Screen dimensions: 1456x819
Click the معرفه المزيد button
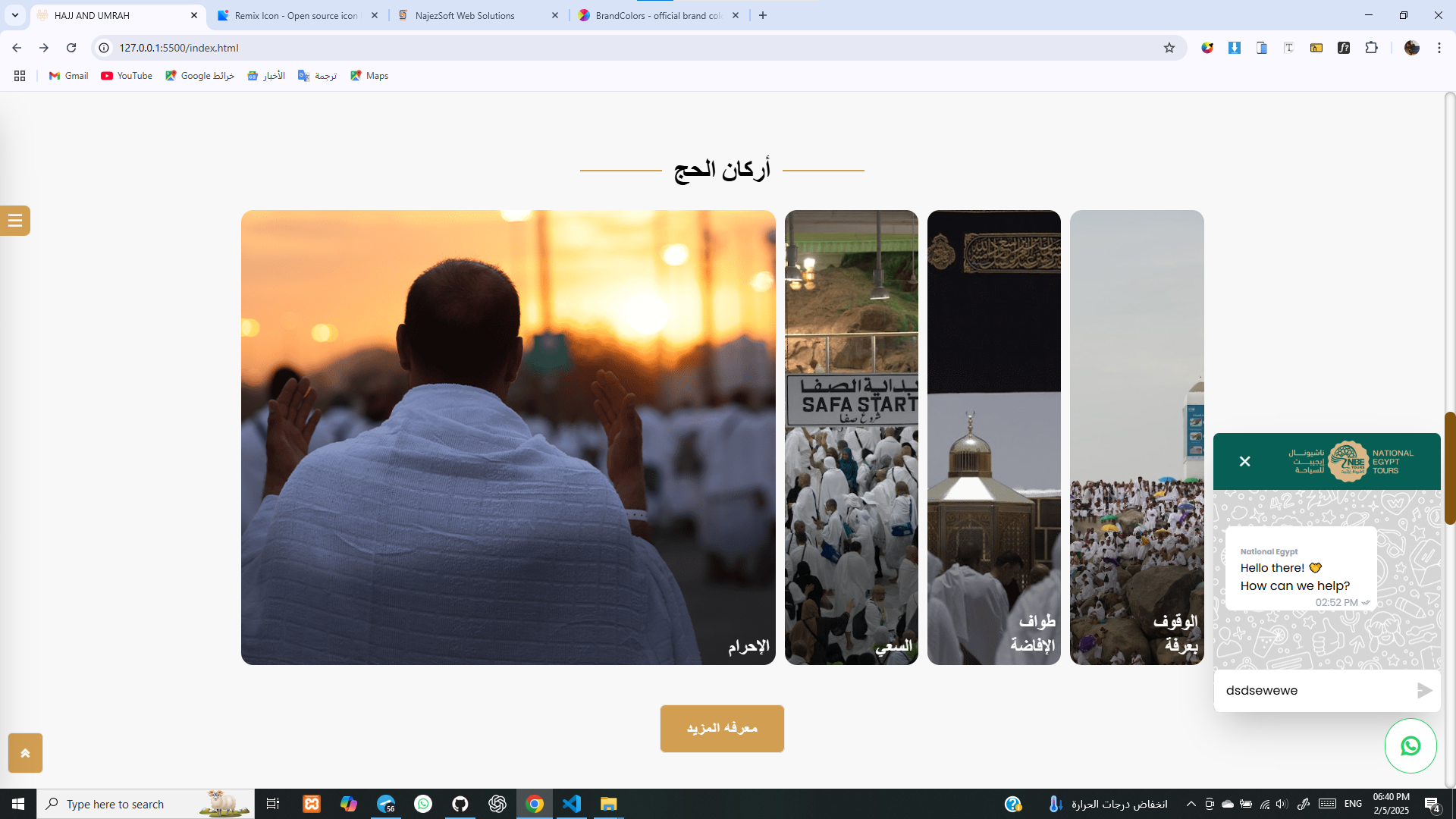point(722,729)
